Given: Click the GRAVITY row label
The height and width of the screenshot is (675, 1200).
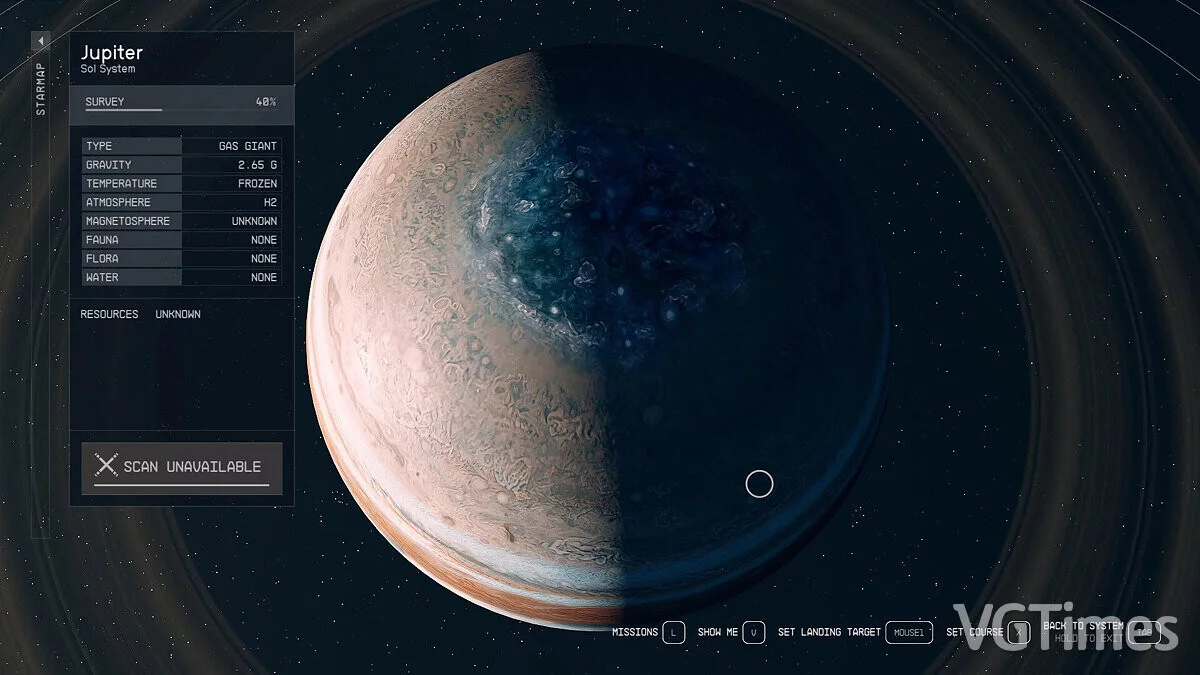Looking at the screenshot, I should click(x=108, y=165).
